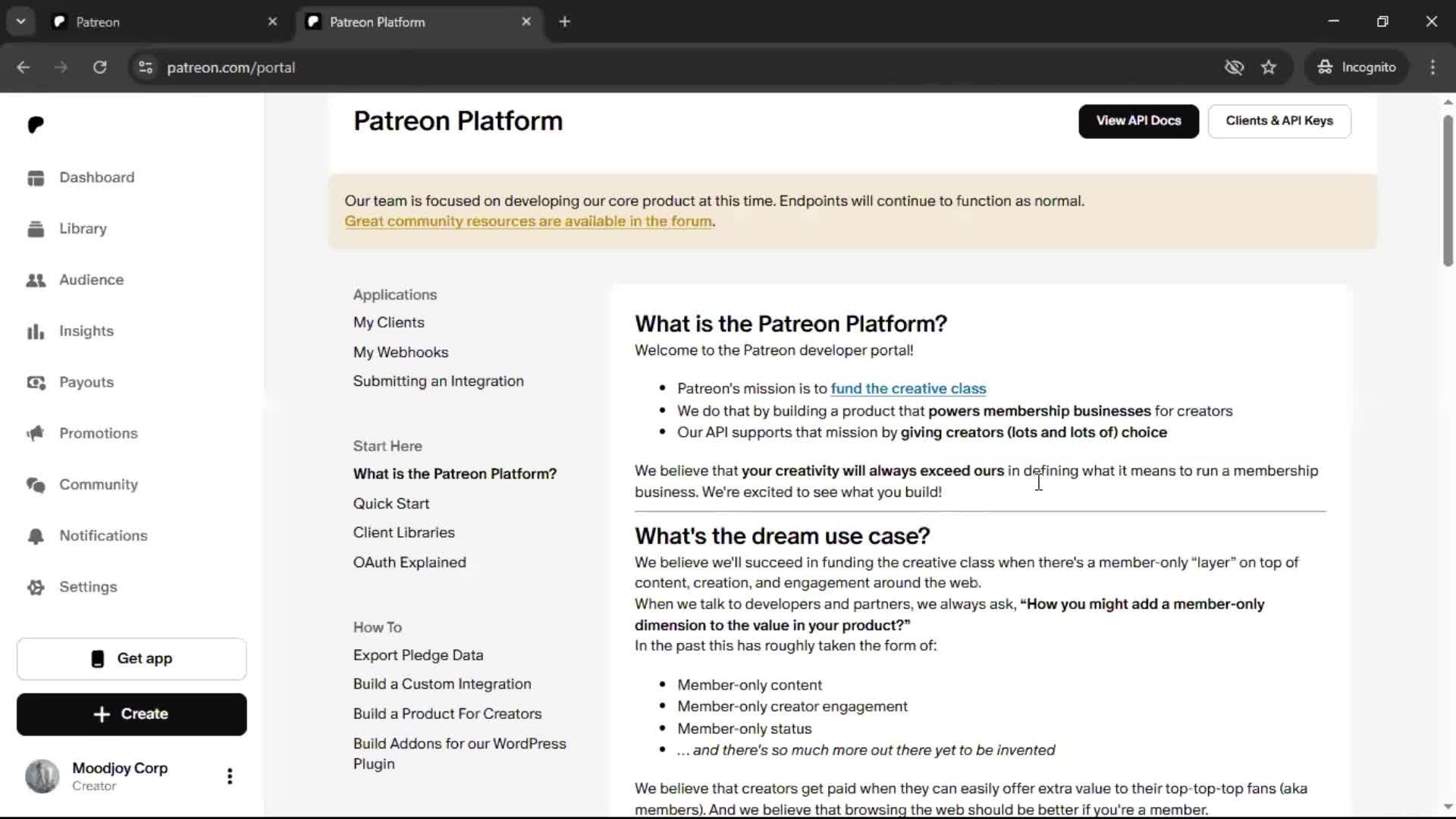Open Submitting an Integration page

coord(438,381)
